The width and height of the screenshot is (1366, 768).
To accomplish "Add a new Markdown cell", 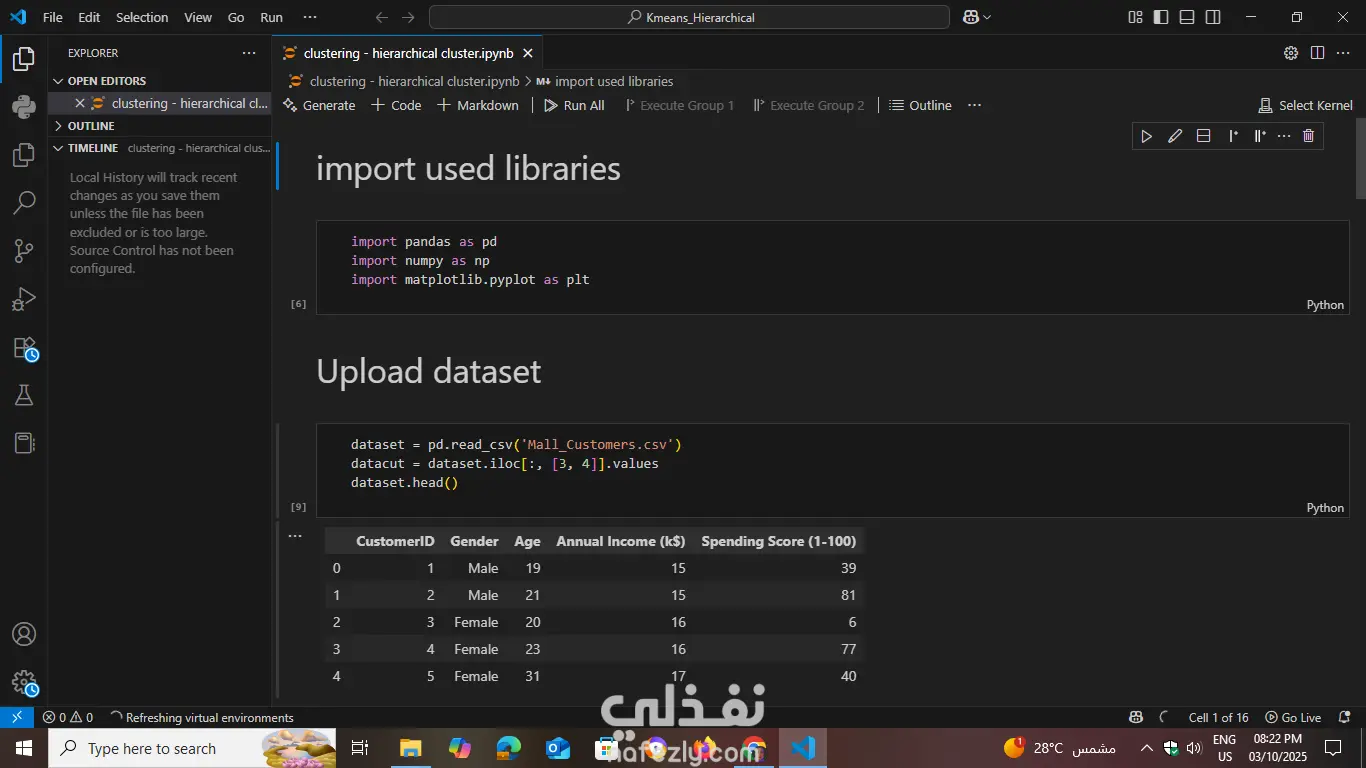I will [478, 105].
